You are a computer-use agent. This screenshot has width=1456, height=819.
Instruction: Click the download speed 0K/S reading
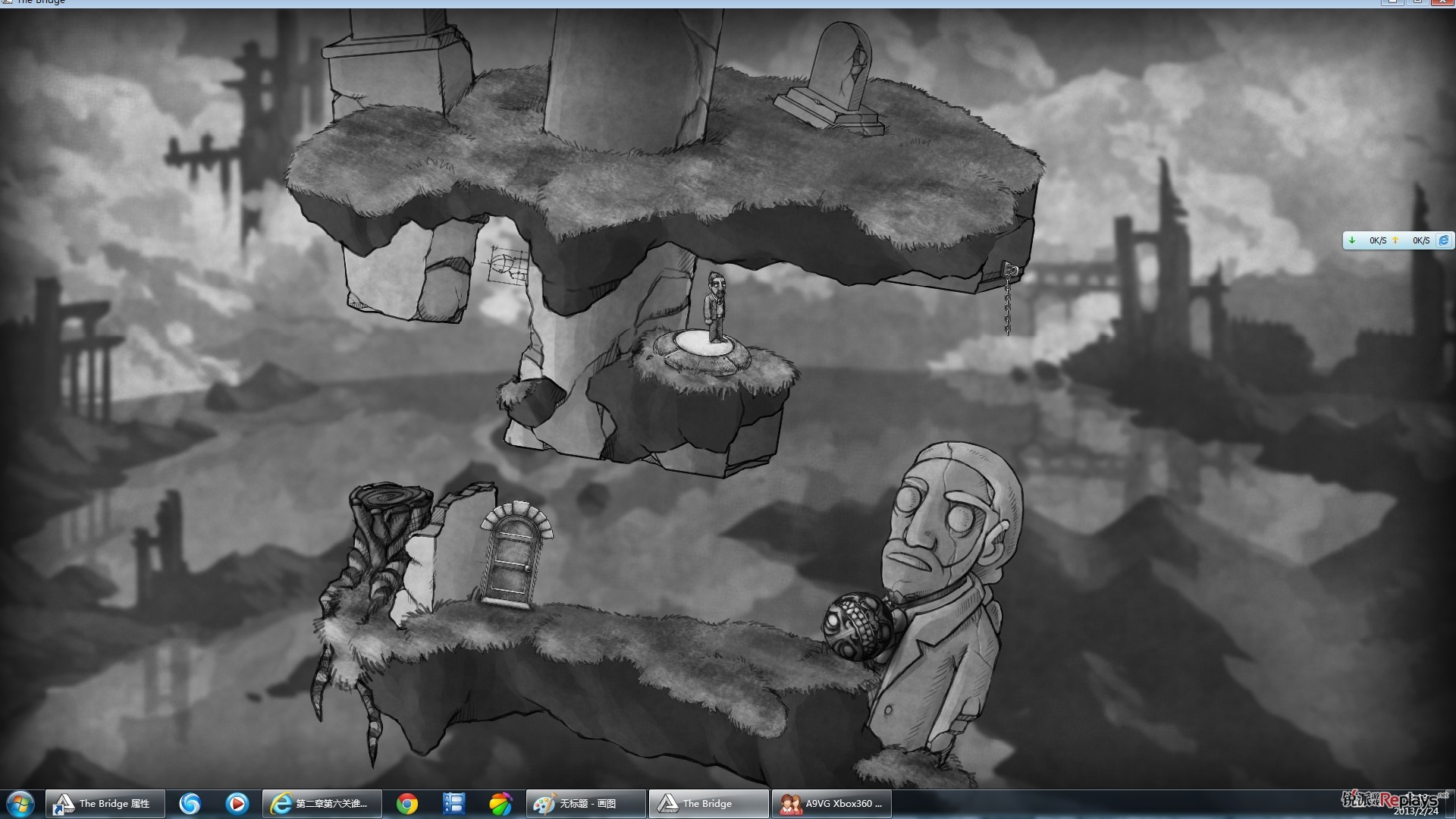pyautogui.click(x=1377, y=240)
